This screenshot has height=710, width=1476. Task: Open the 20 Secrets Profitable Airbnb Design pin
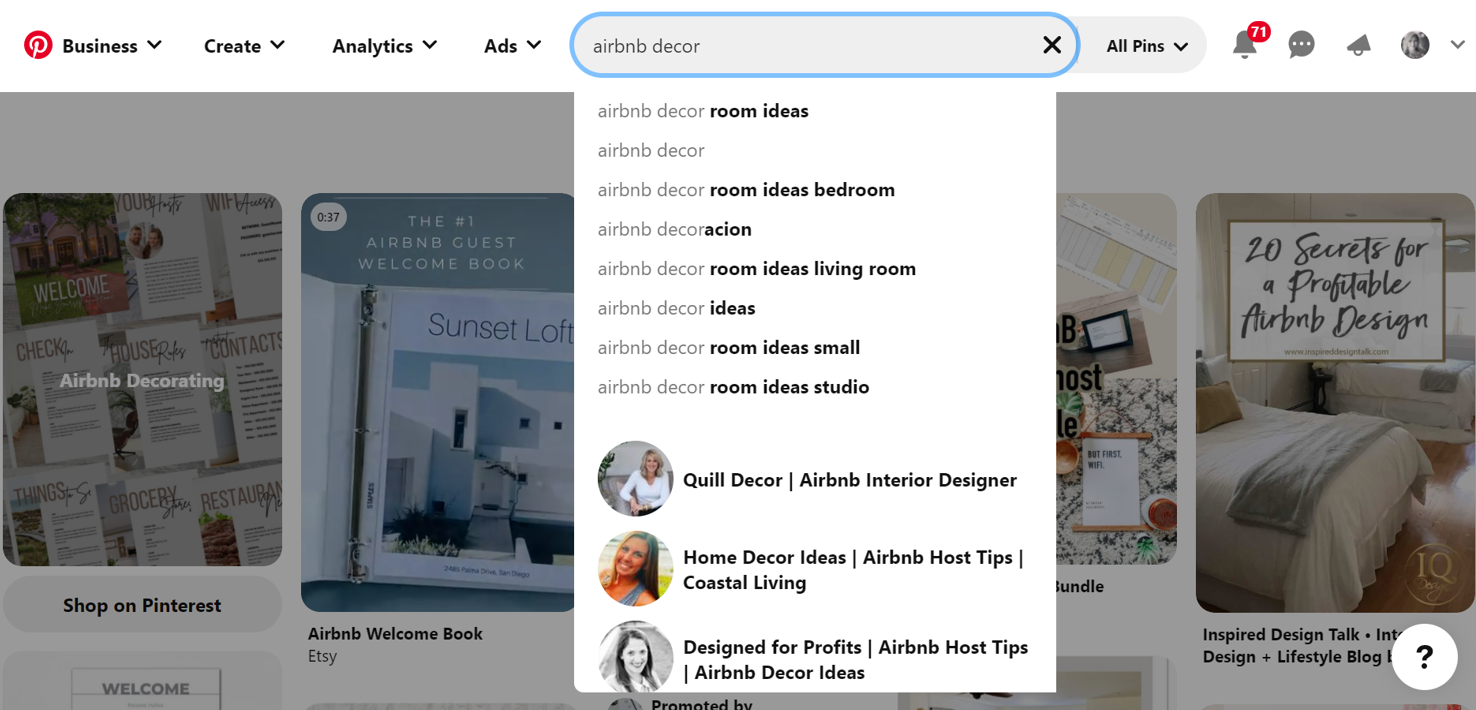[x=1334, y=402]
